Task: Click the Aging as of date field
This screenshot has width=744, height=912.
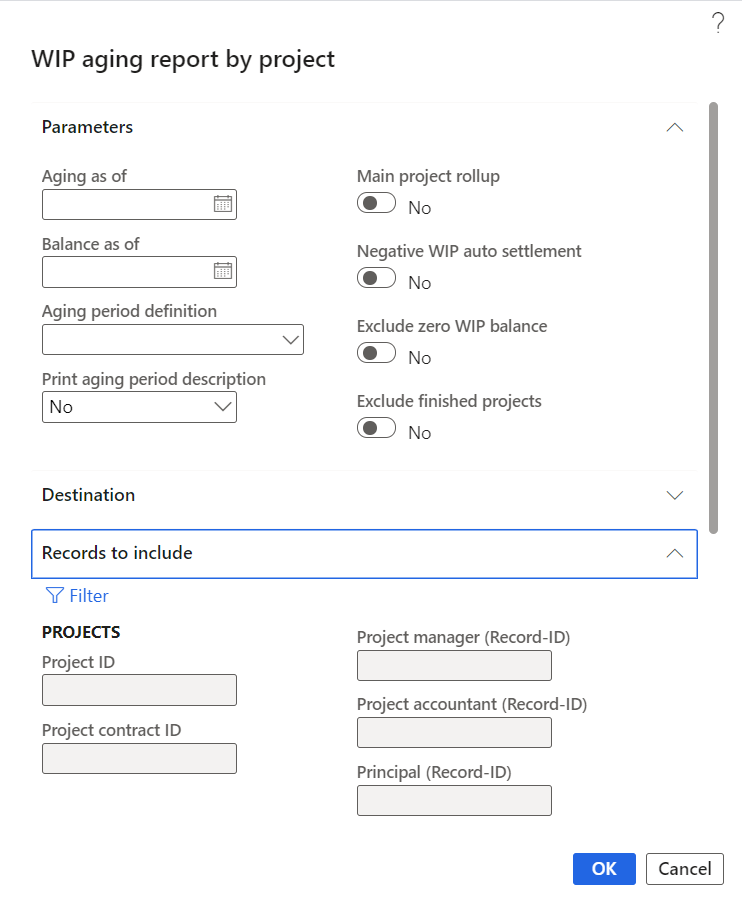Action: (x=126, y=204)
